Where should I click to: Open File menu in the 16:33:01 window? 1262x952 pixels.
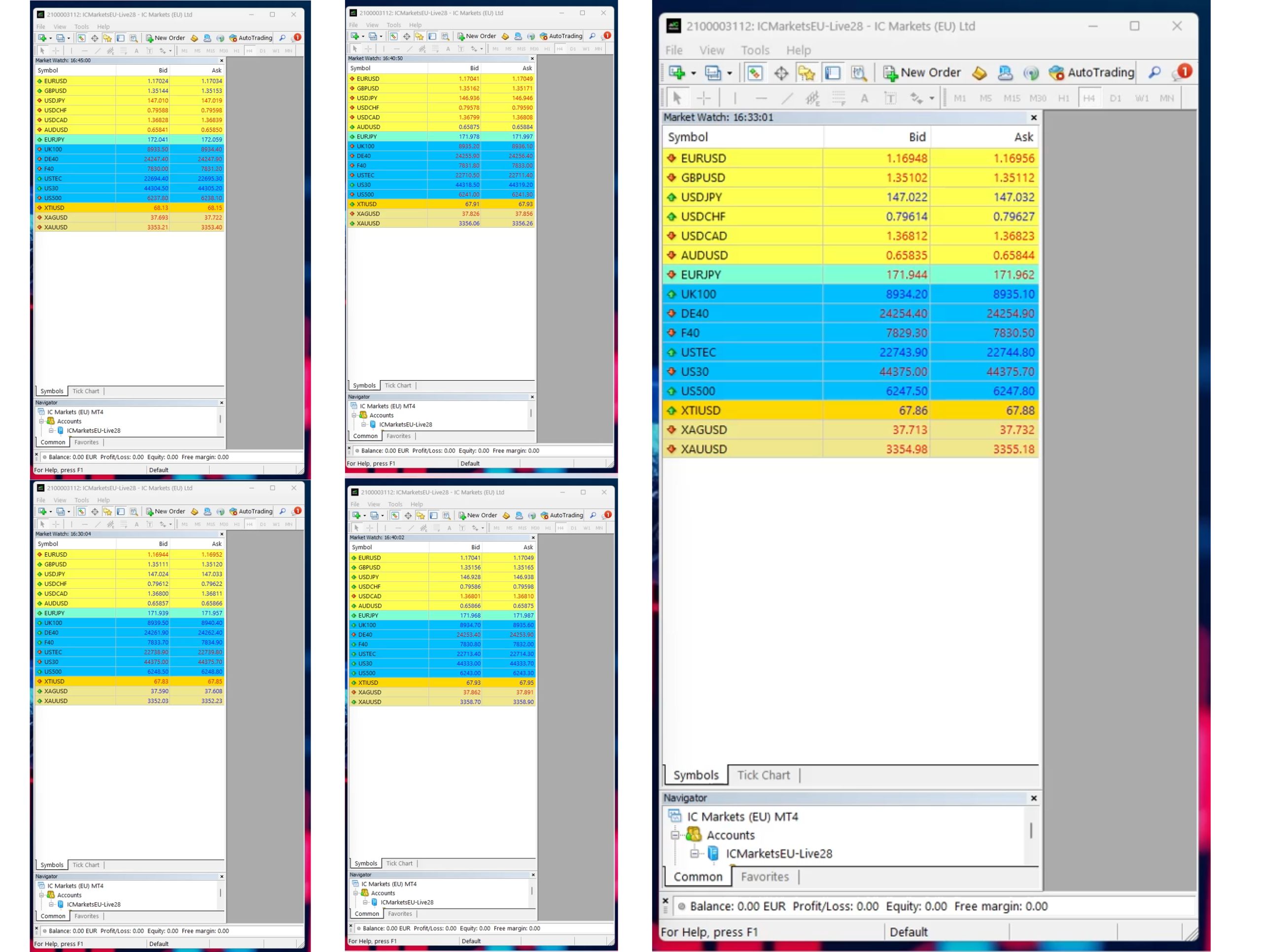[x=674, y=50]
